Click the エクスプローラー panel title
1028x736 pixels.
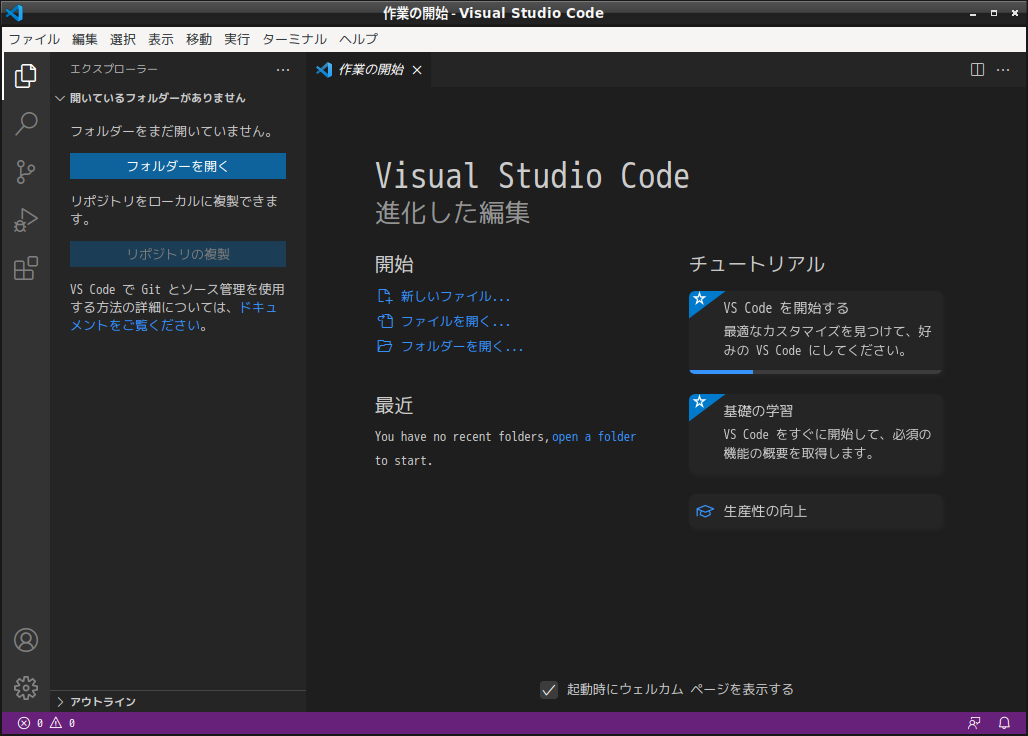114,69
